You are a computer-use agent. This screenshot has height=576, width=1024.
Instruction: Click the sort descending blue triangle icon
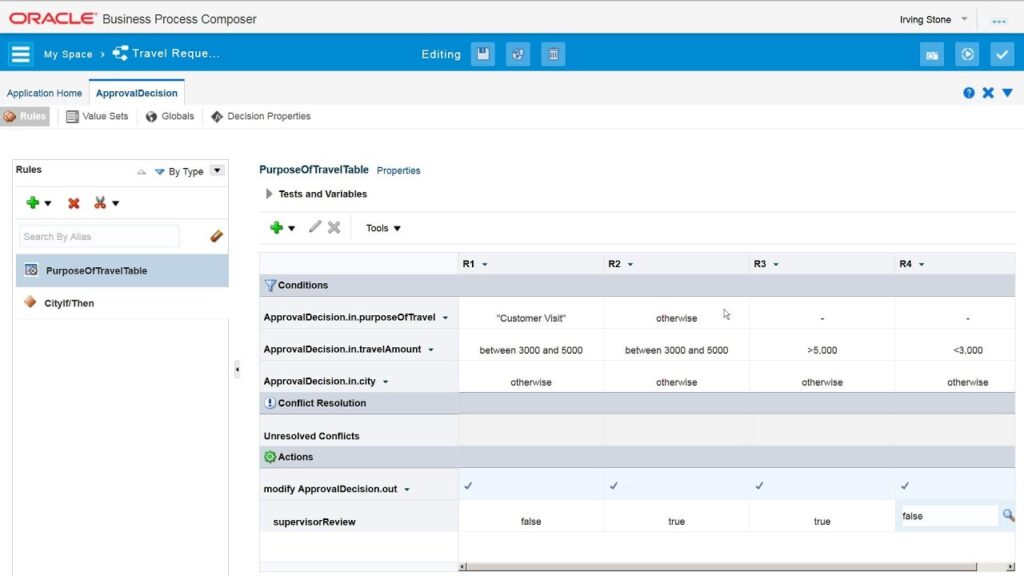click(x=159, y=172)
